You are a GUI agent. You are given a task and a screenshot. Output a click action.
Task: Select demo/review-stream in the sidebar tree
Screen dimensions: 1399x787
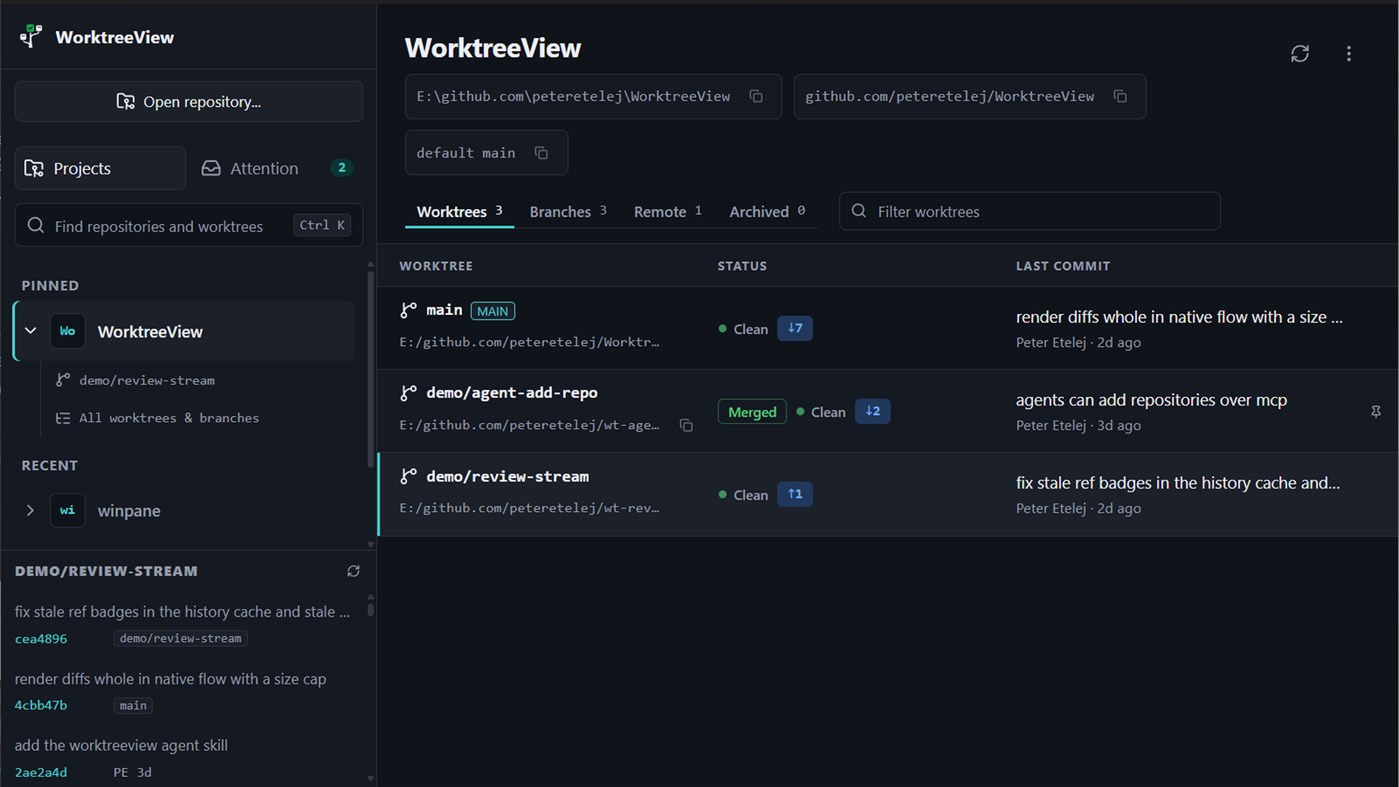(x=147, y=380)
